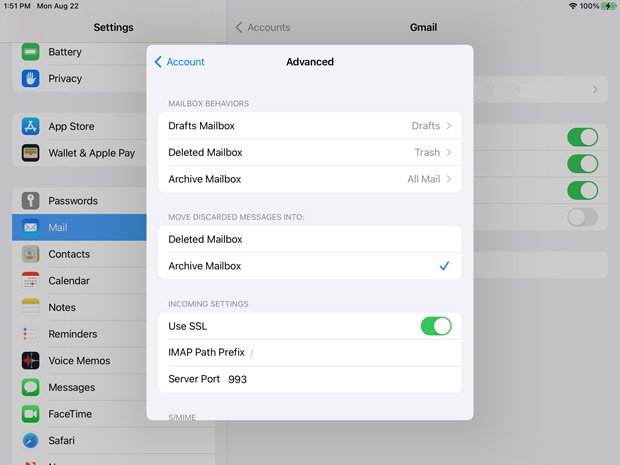Viewport: 620px width, 465px height.
Task: Tap the 1:51 PM clock in status bar
Action: (17, 6)
